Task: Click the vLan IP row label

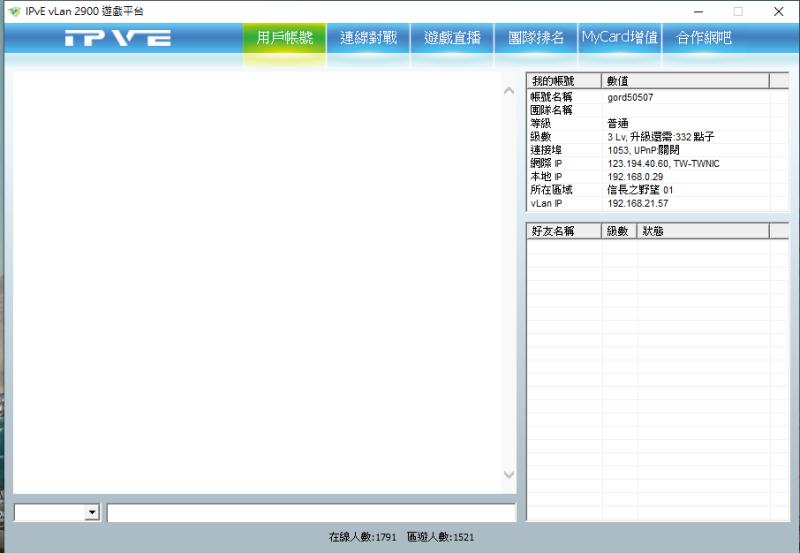Action: 546,204
